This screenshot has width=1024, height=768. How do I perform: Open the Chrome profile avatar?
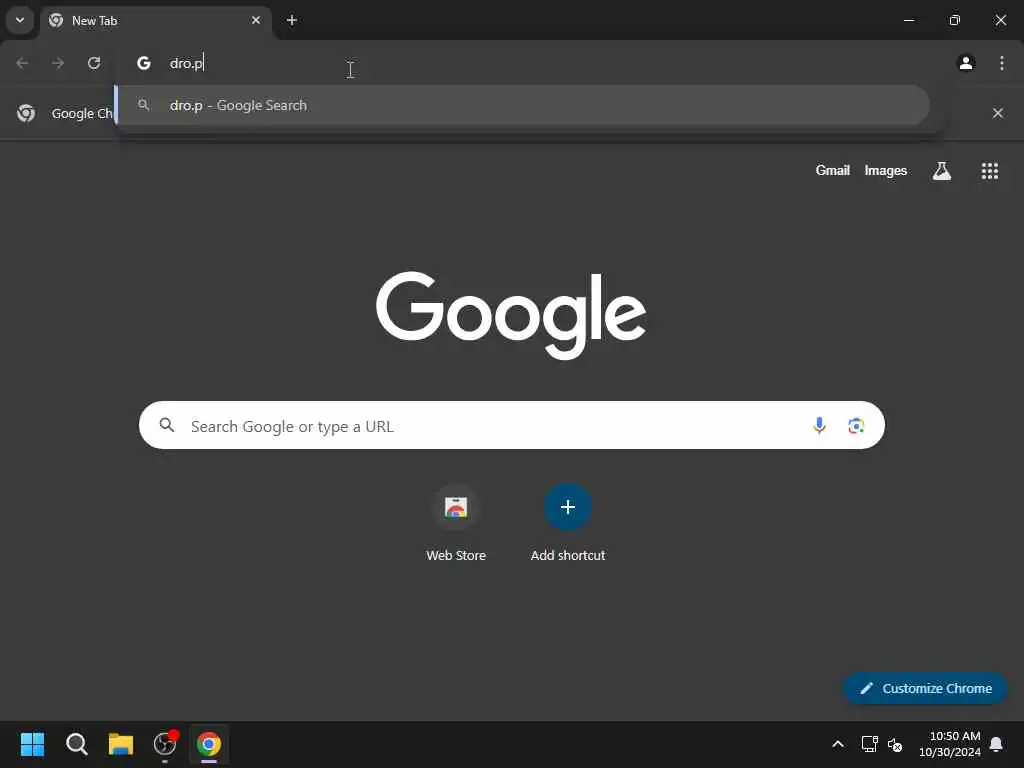966,63
